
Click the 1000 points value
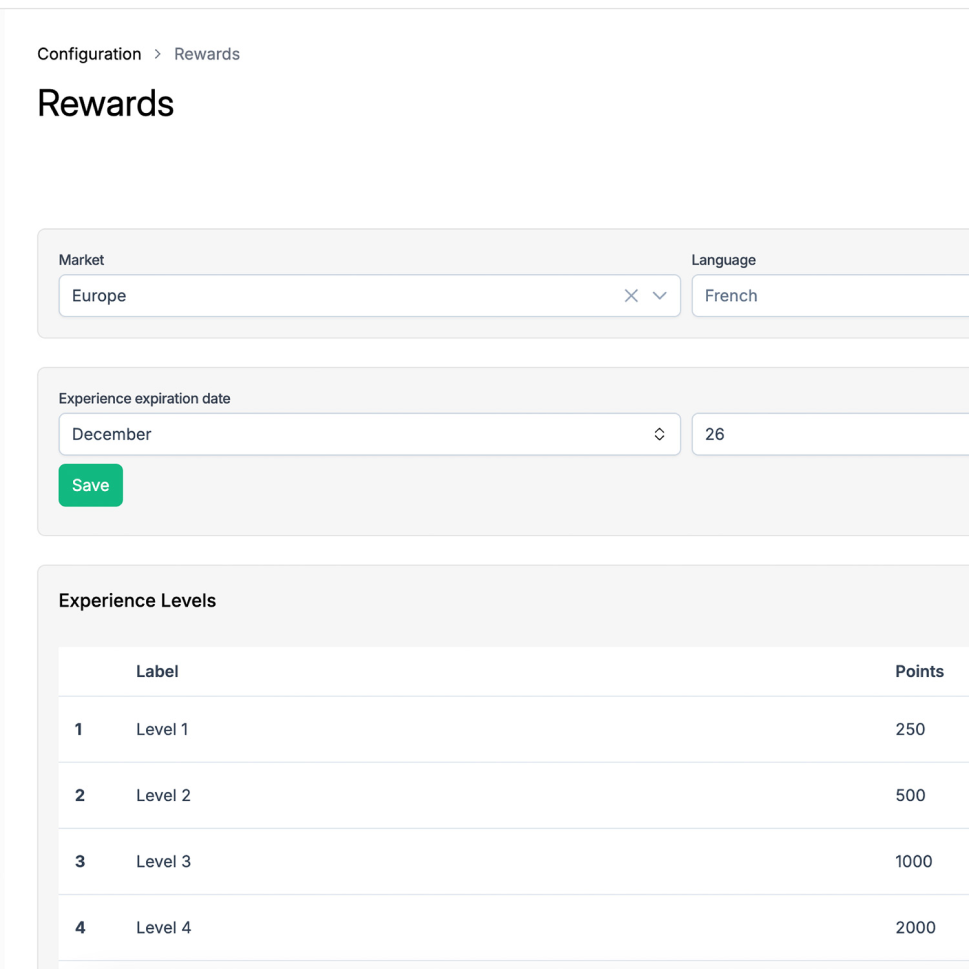(x=913, y=861)
